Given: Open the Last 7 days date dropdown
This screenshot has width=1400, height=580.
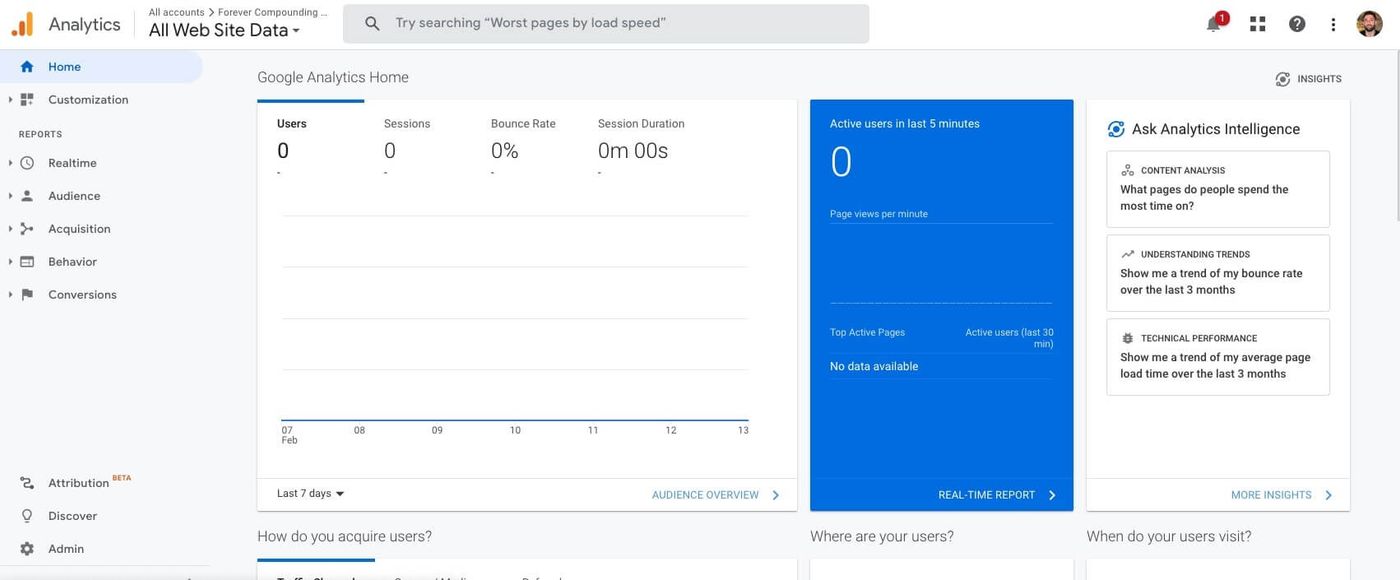Looking at the screenshot, I should pos(311,494).
